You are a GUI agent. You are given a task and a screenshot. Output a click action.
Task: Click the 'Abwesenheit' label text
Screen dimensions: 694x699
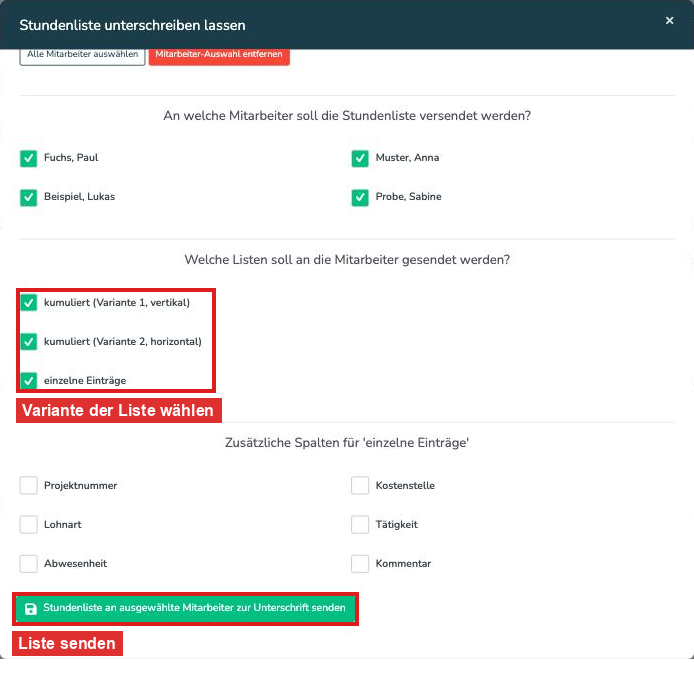[x=75, y=563]
